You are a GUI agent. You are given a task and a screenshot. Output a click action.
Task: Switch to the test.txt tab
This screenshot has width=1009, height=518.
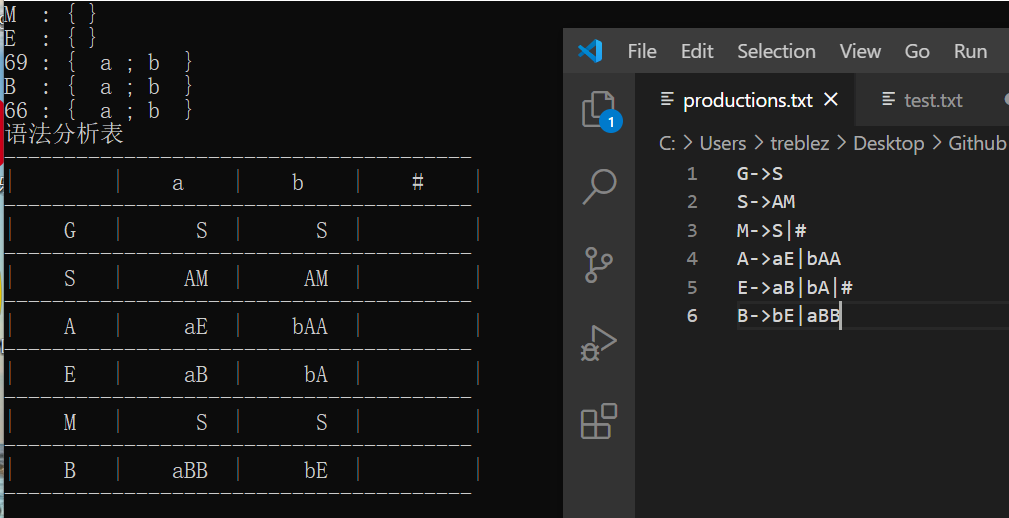pos(932,100)
